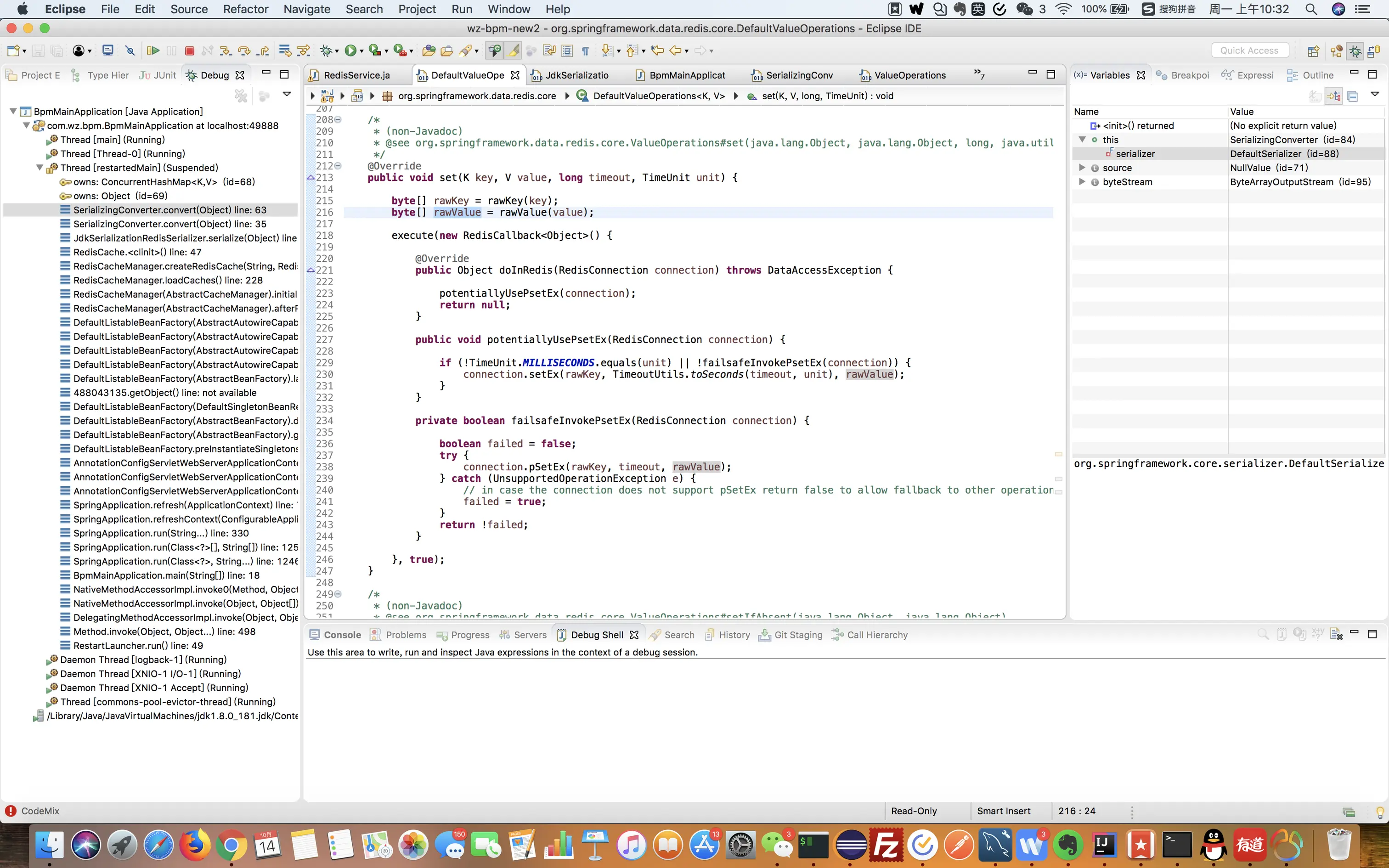Toggle Show Type Names in Variables view
Screen dimensions: 1389x868
(x=1315, y=96)
